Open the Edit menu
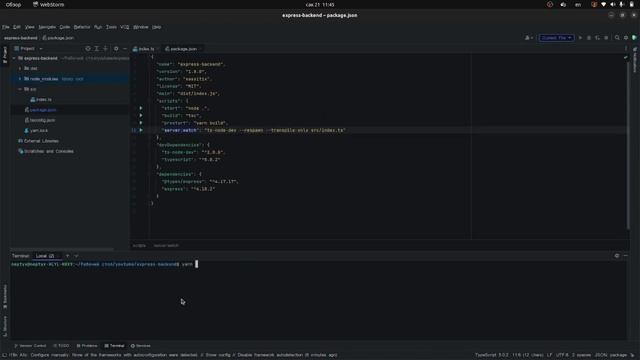The width and height of the screenshot is (640, 360). pos(17,27)
